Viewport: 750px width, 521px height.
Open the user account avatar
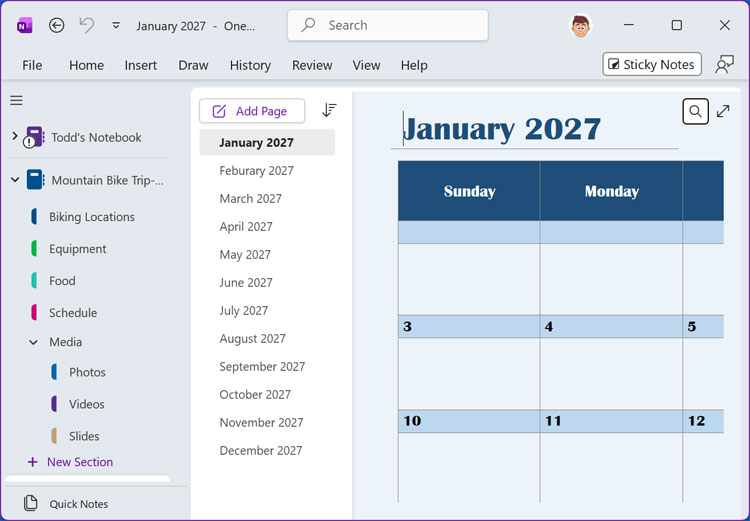[x=580, y=26]
